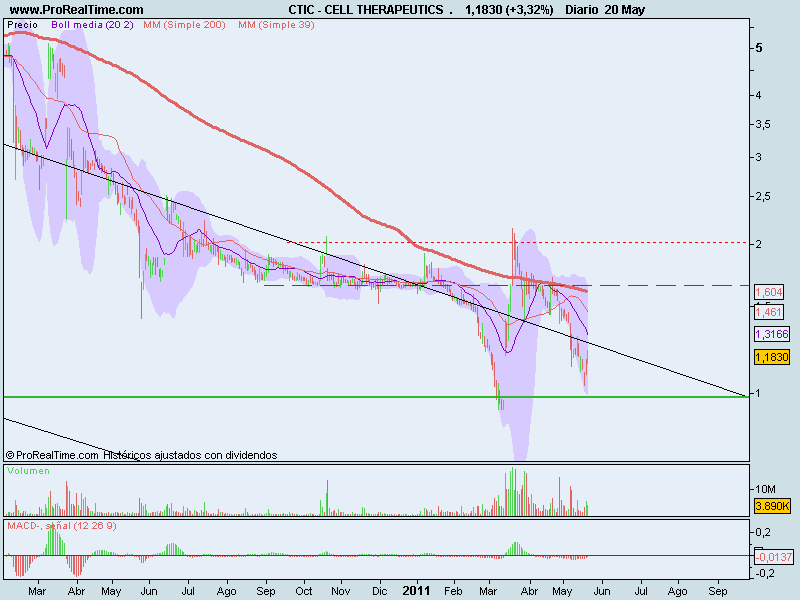Select the 1,1830 (+3,32%) quote text
The width and height of the screenshot is (800, 600).
point(509,10)
